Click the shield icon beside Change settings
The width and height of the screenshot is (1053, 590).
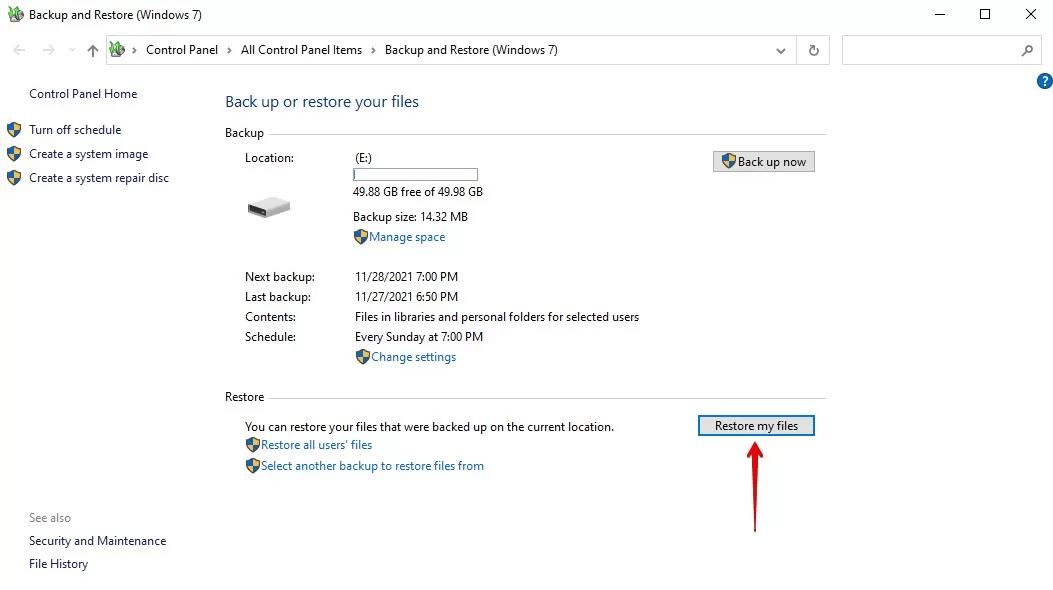click(x=363, y=357)
